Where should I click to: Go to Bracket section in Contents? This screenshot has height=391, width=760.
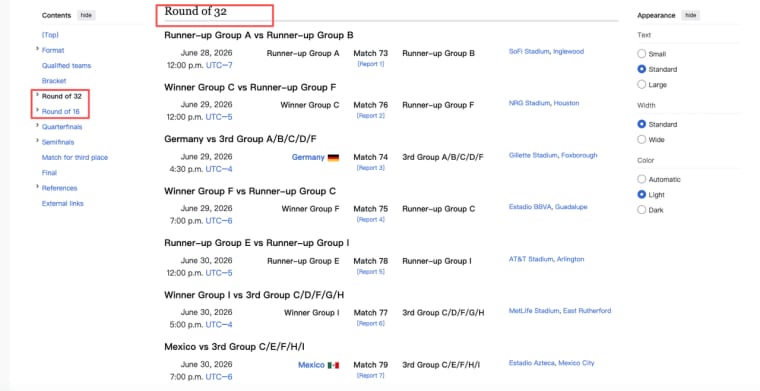click(x=54, y=81)
